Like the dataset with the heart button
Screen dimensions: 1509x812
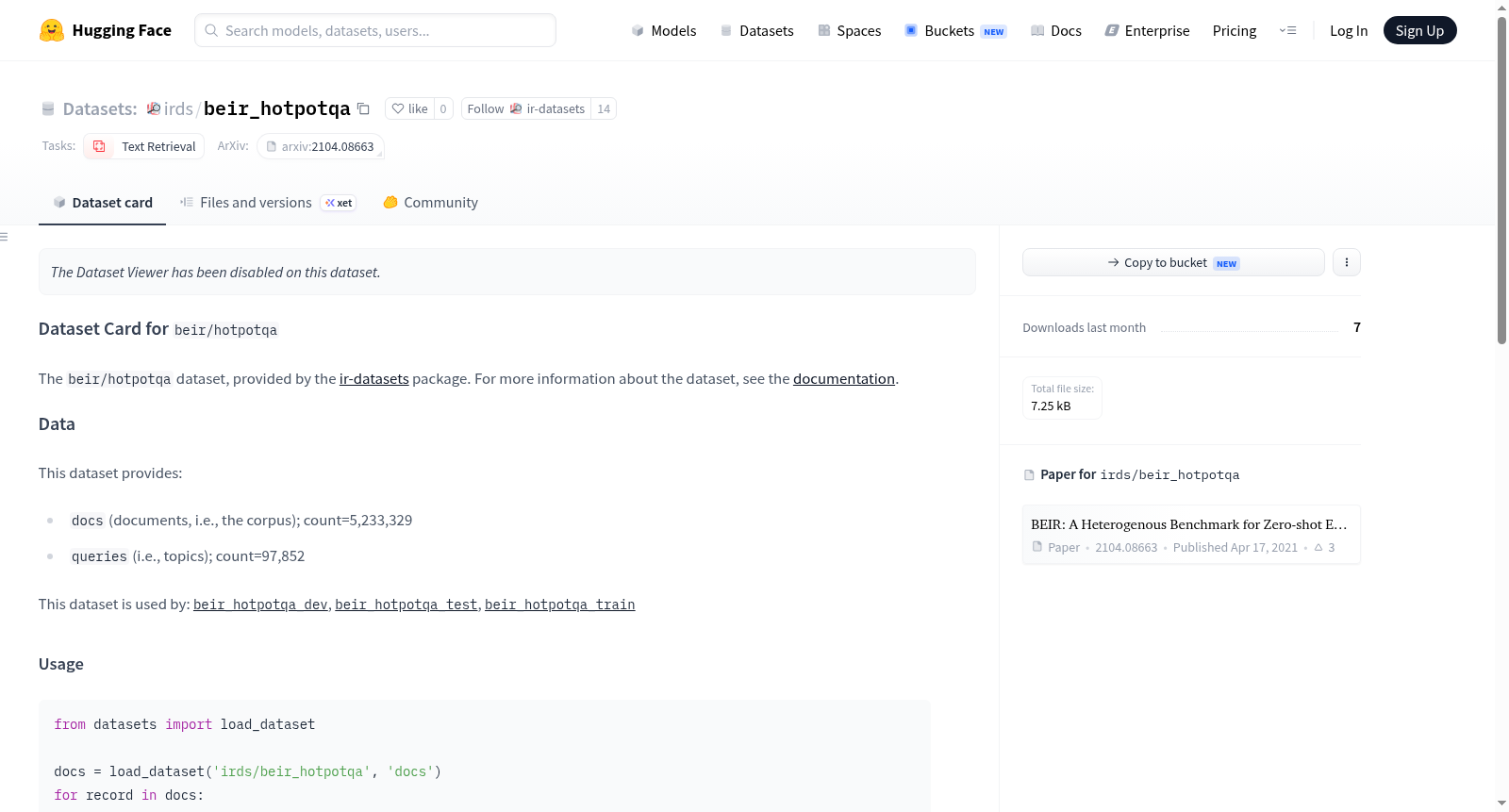click(x=410, y=108)
